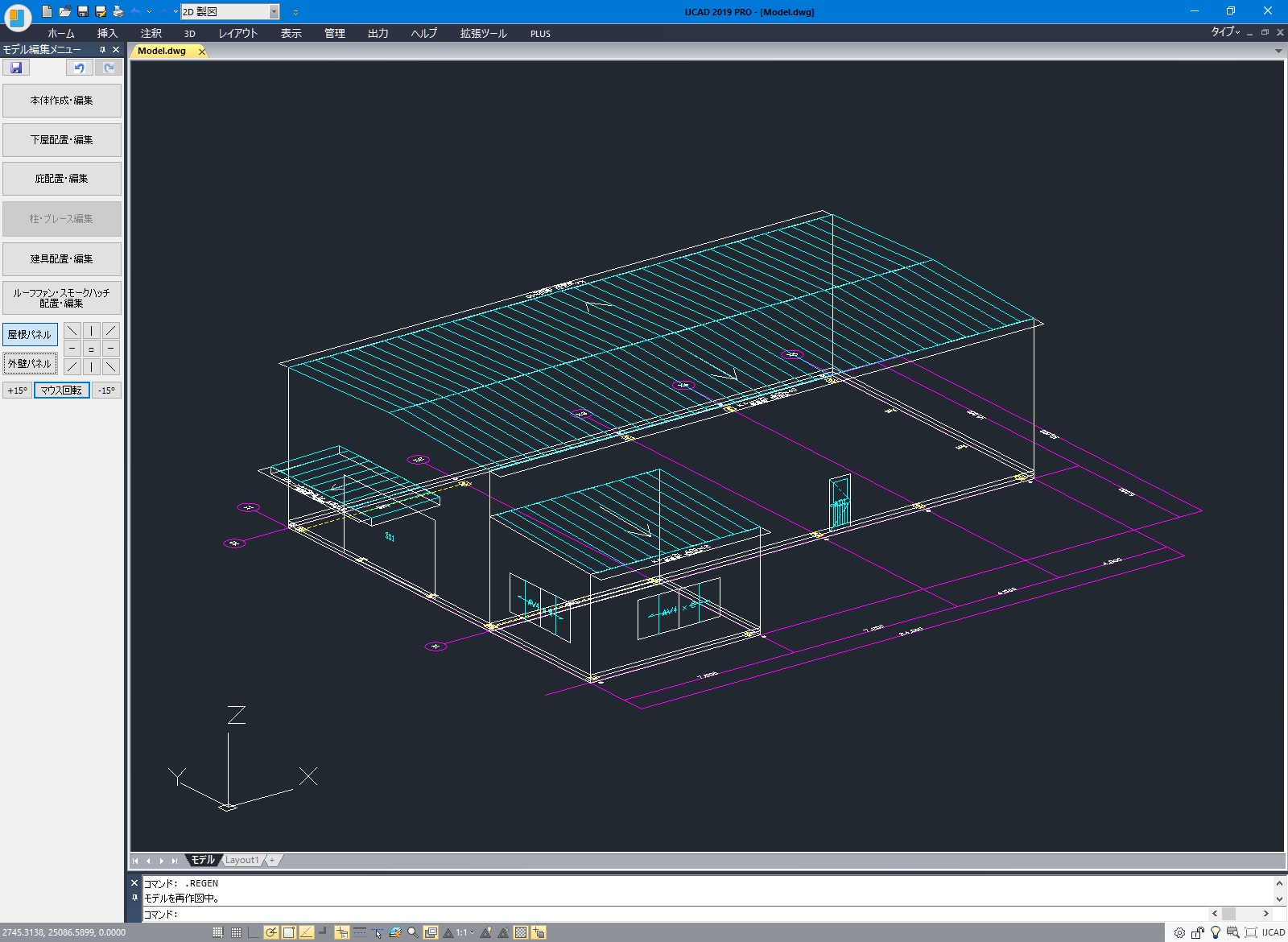1288x942 pixels.
Task: Toggle grid display in status bar
Action: point(236,932)
